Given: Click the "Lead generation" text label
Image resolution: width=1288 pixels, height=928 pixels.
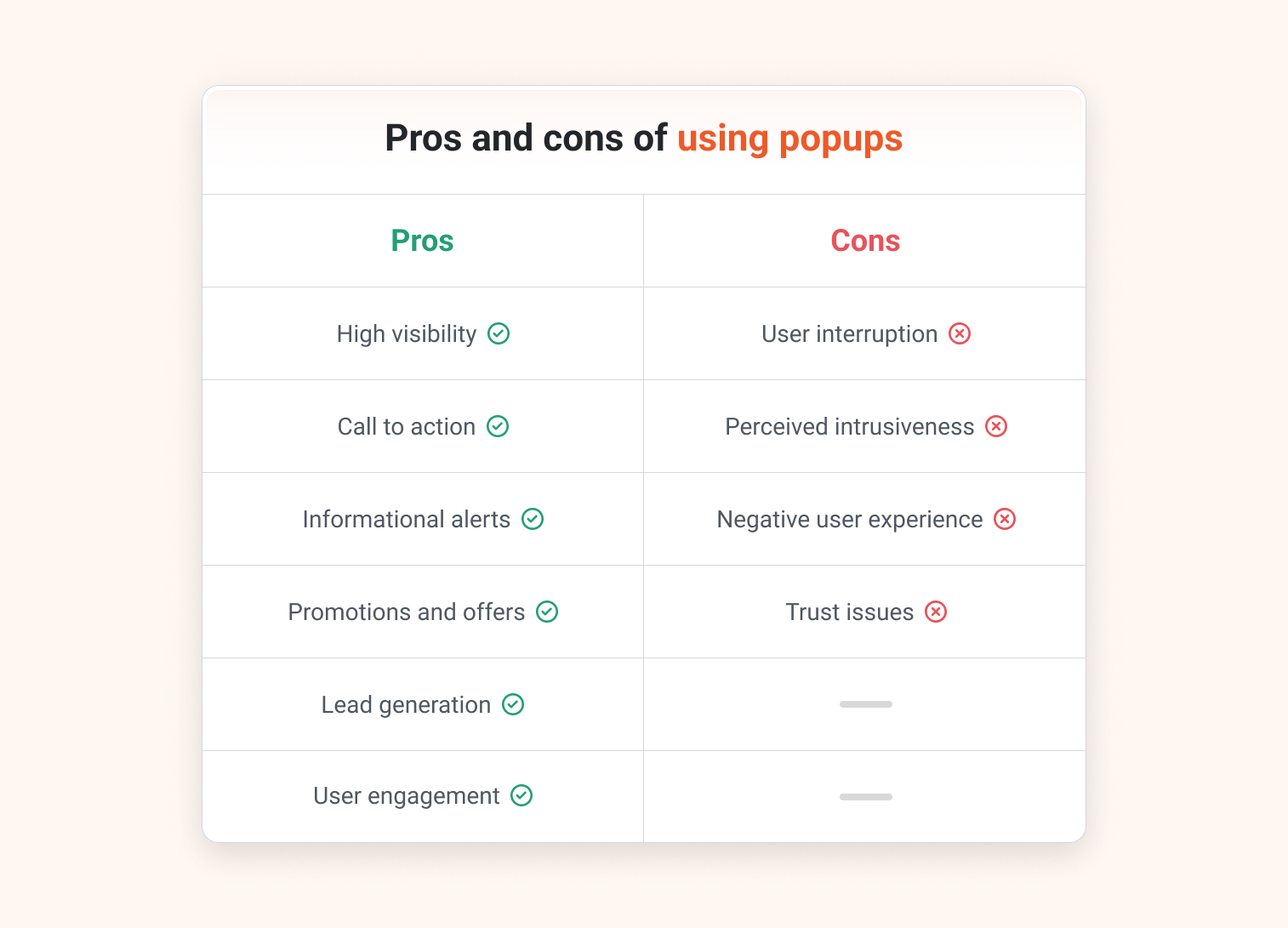Looking at the screenshot, I should [x=406, y=705].
